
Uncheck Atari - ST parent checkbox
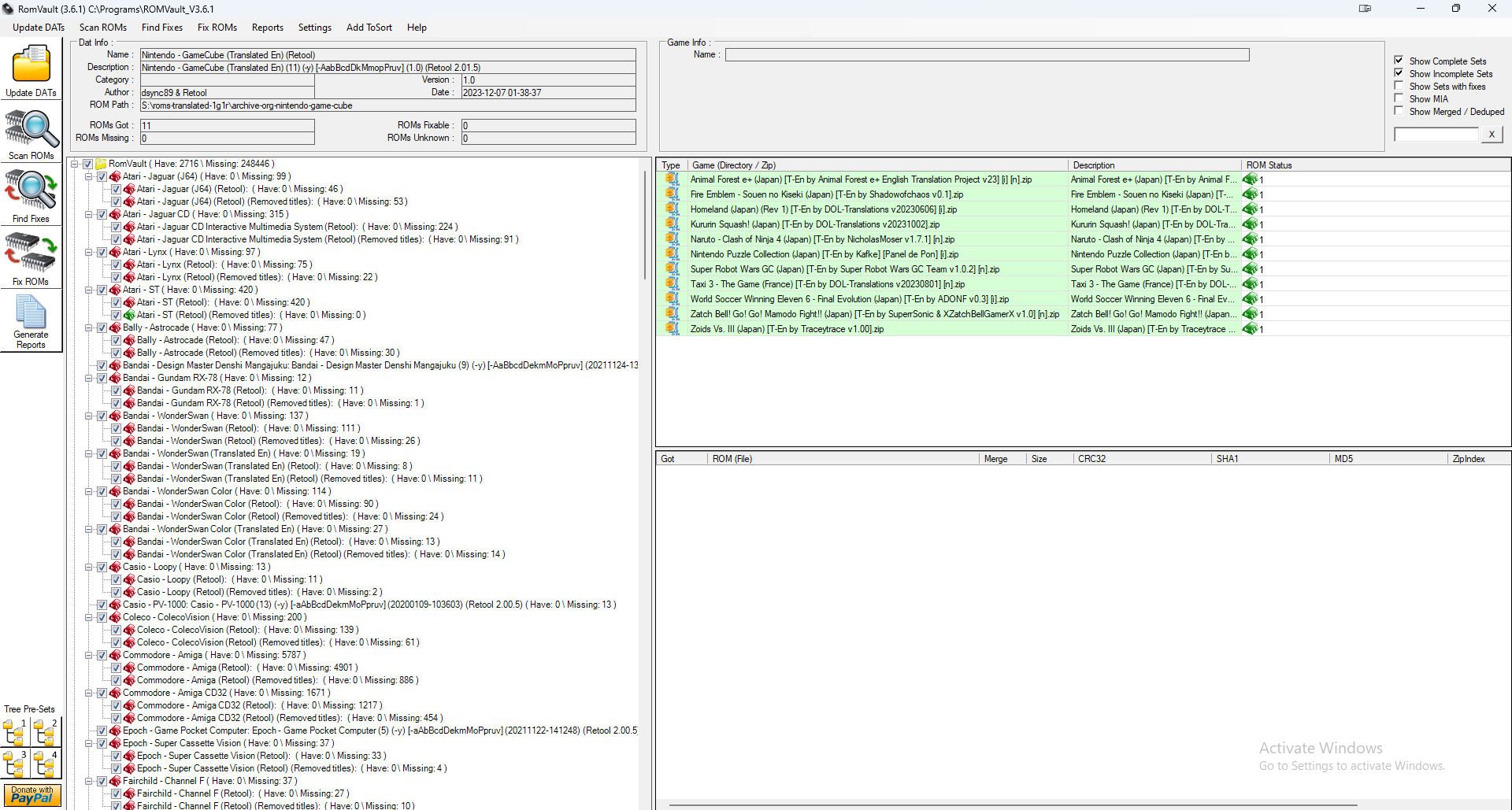click(102, 290)
